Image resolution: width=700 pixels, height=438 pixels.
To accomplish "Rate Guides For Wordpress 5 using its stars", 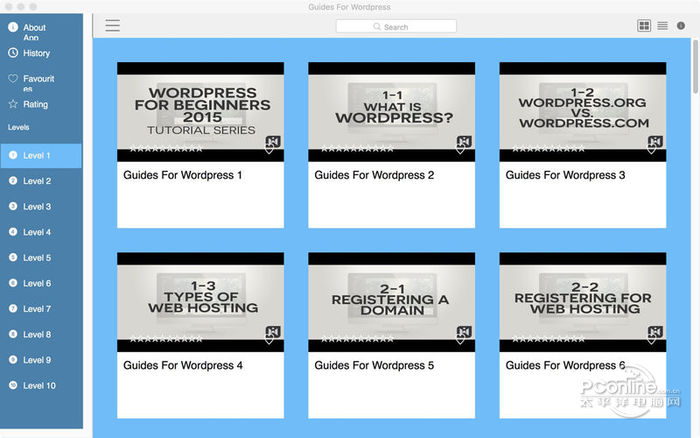I will [357, 339].
